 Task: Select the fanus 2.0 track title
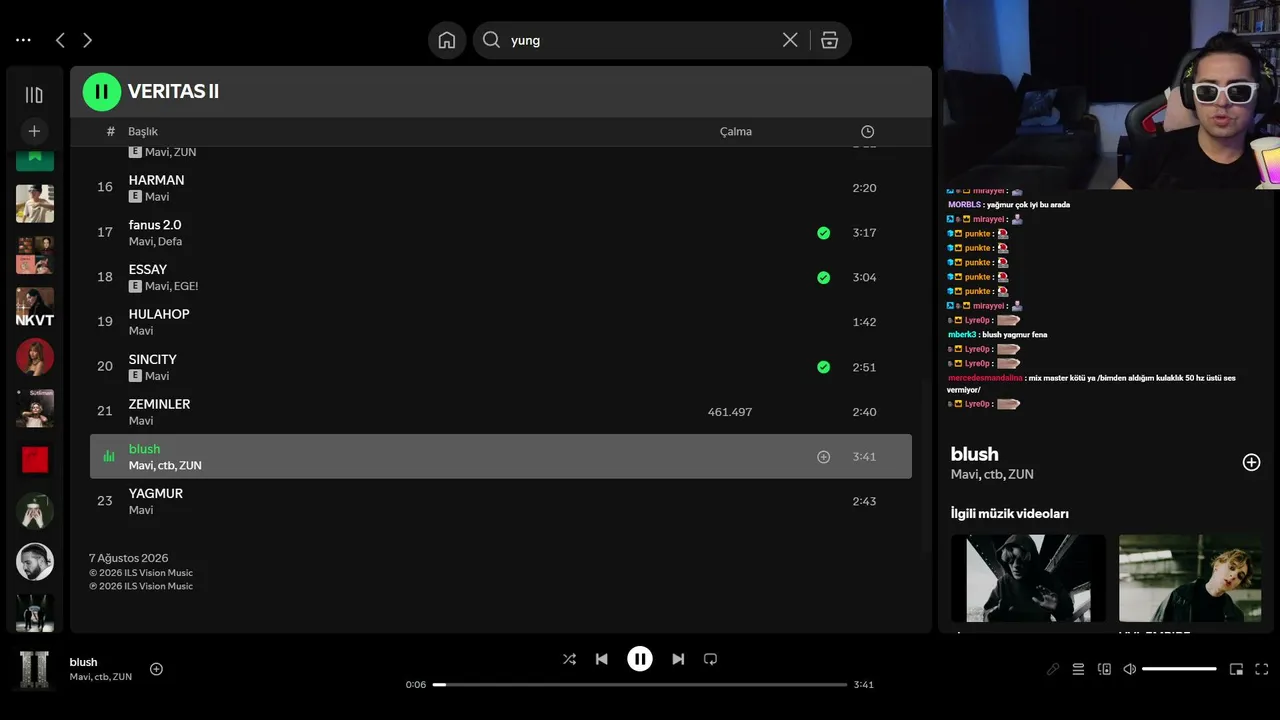[x=155, y=225]
